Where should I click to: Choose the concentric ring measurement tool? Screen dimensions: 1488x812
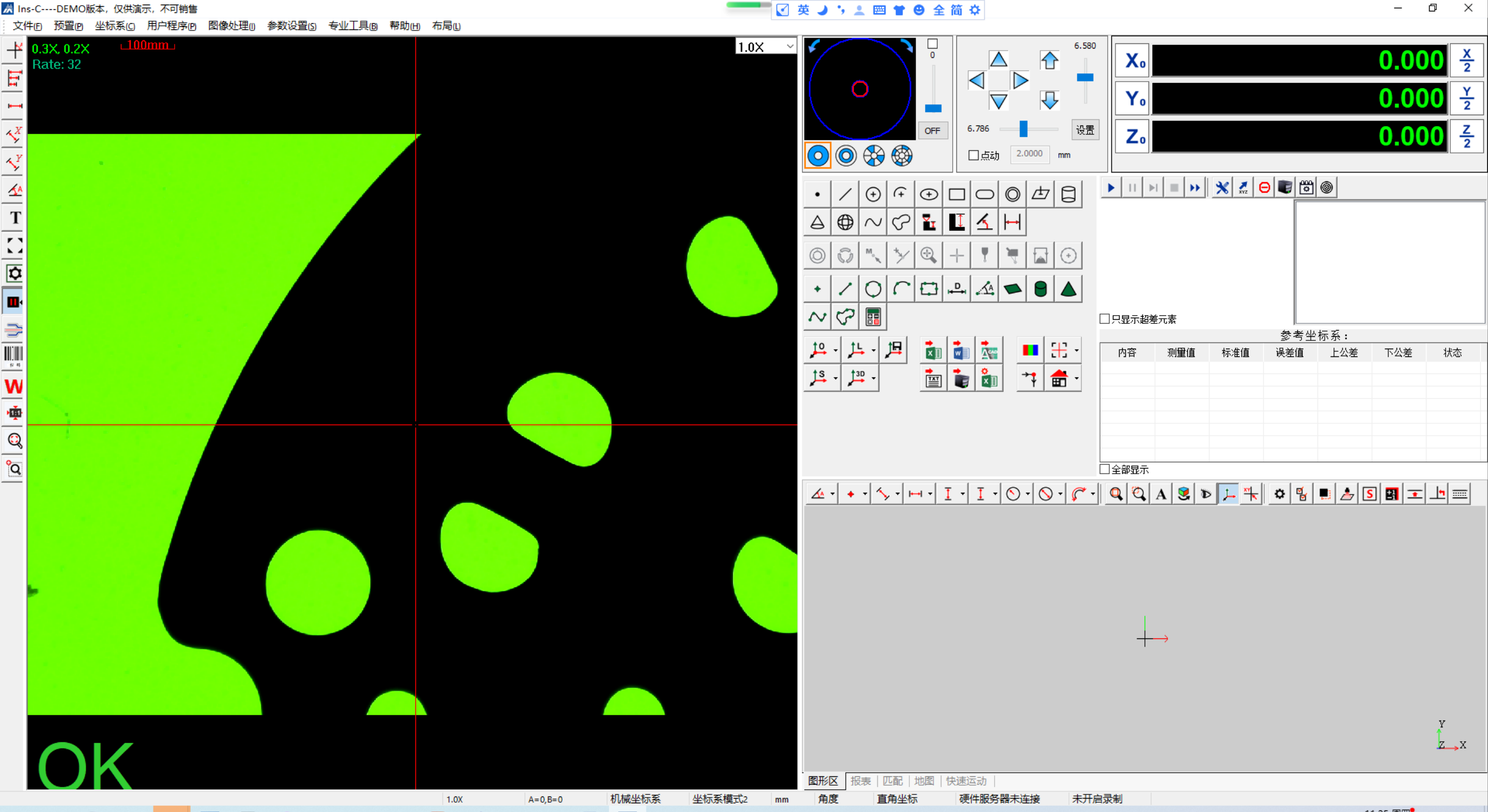pyautogui.click(x=1013, y=195)
